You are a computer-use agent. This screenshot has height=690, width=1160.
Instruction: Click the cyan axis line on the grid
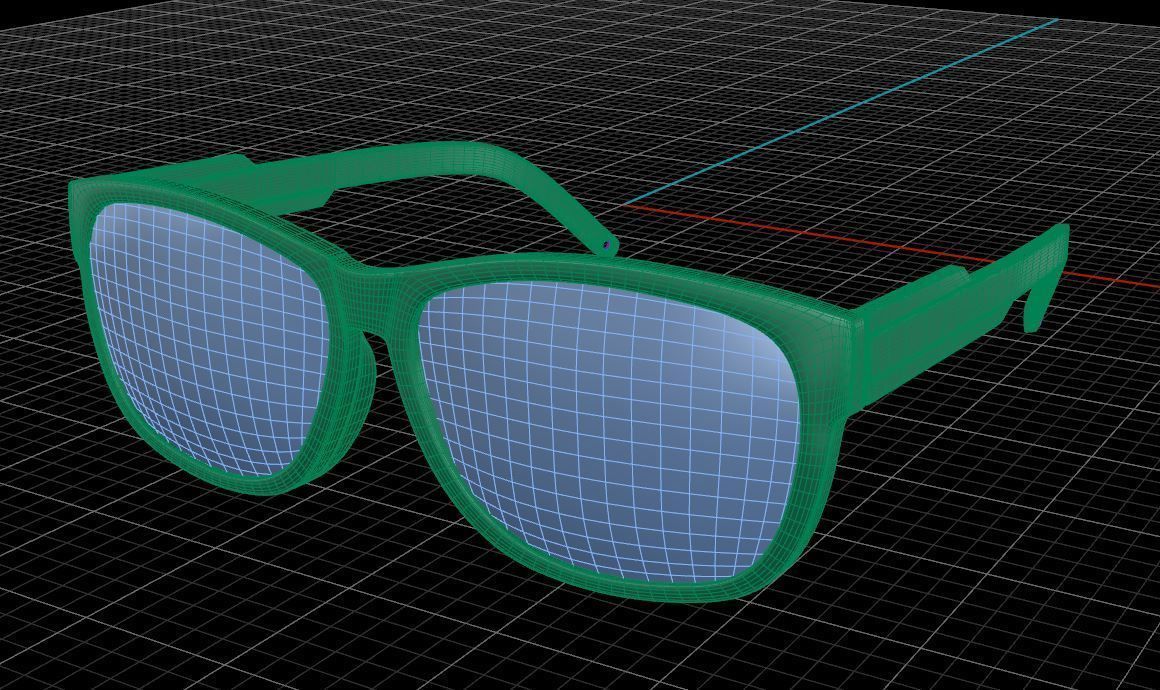(x=843, y=111)
